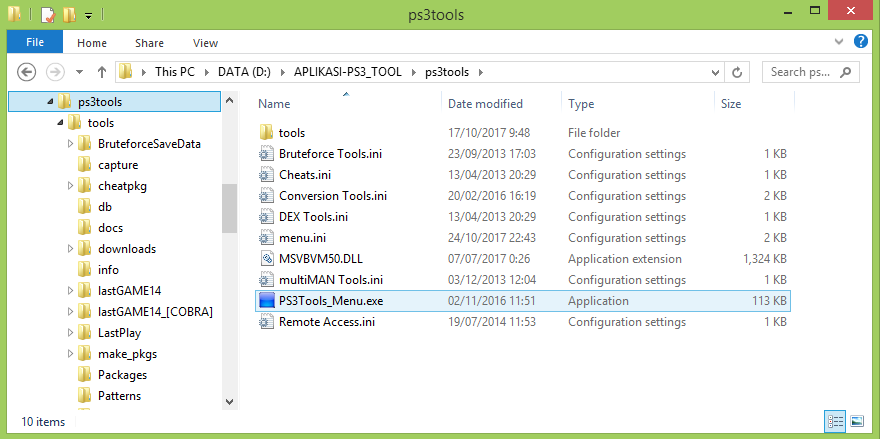This screenshot has width=880, height=439.
Task: Open the Home ribbon tab
Action: click(91, 43)
